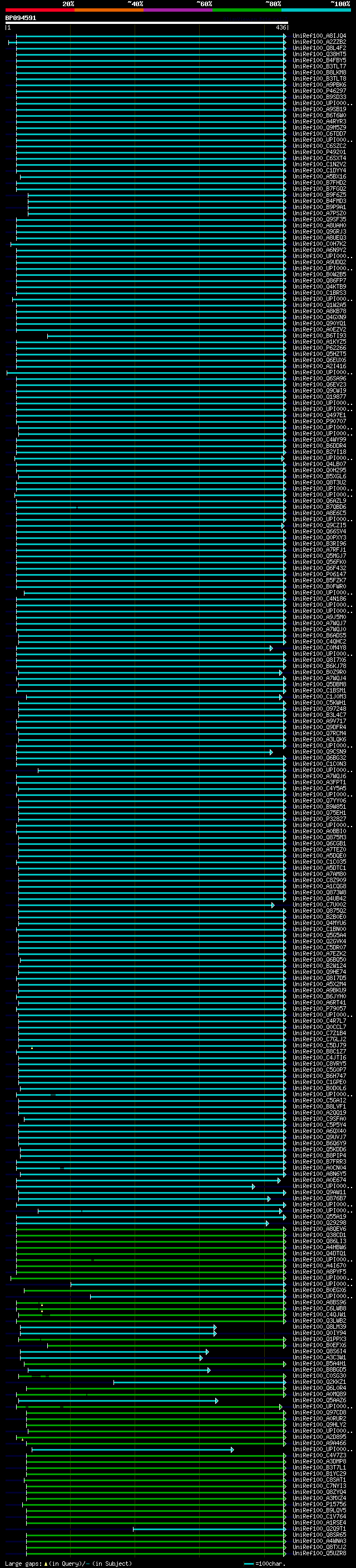Click the white BP094591 query bar
Image resolution: width=356 pixels, height=1568 pixels.
(147, 22)
